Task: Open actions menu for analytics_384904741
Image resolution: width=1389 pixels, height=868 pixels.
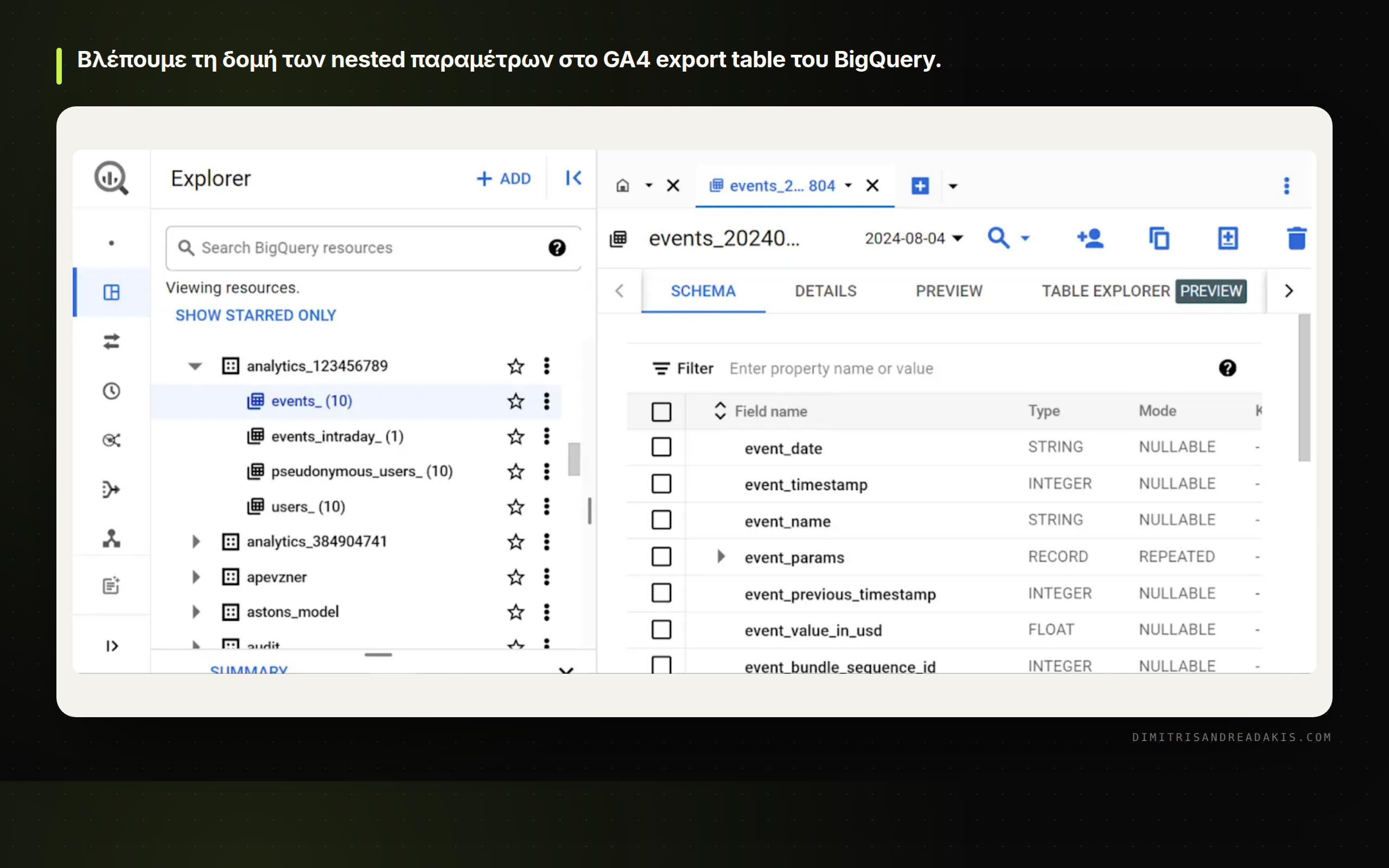Action: pos(546,542)
